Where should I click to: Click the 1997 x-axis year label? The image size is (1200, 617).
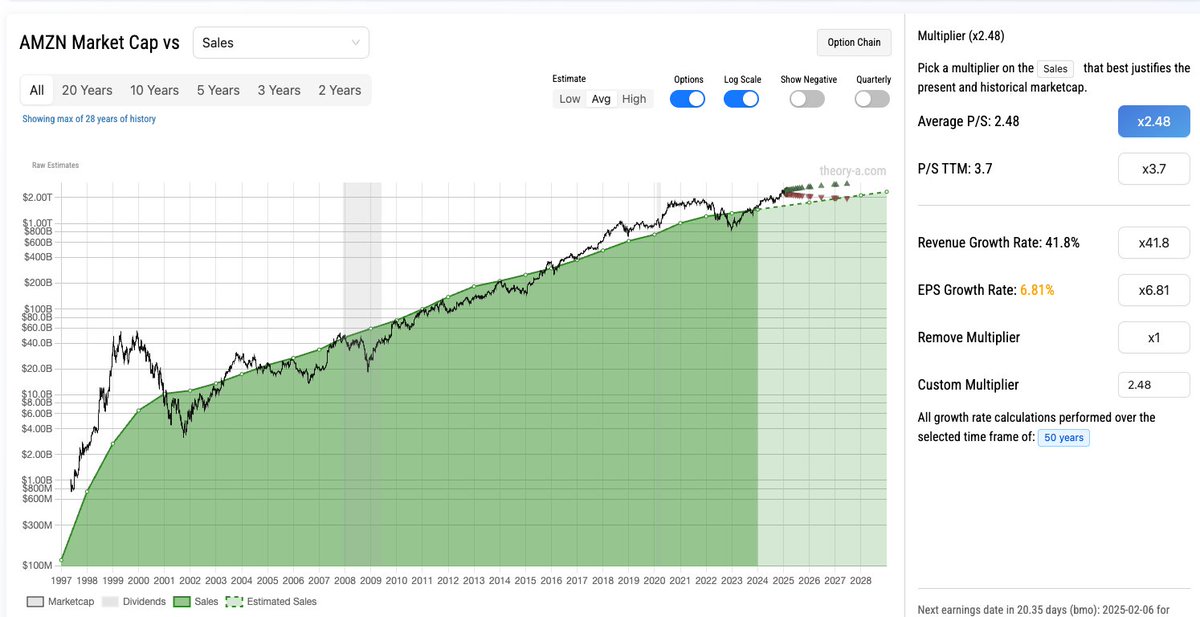61,580
